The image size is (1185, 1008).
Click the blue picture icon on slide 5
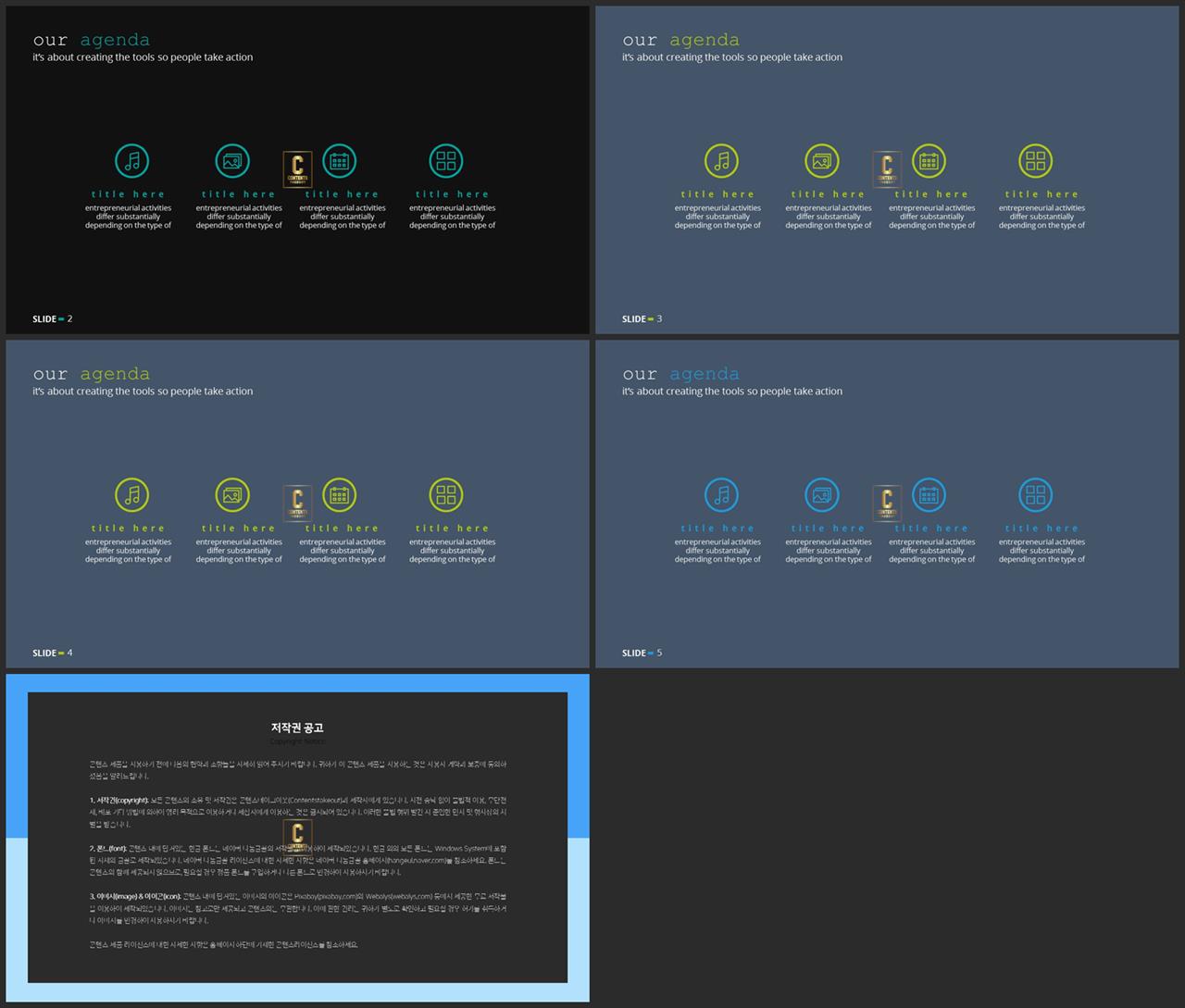[x=822, y=495]
